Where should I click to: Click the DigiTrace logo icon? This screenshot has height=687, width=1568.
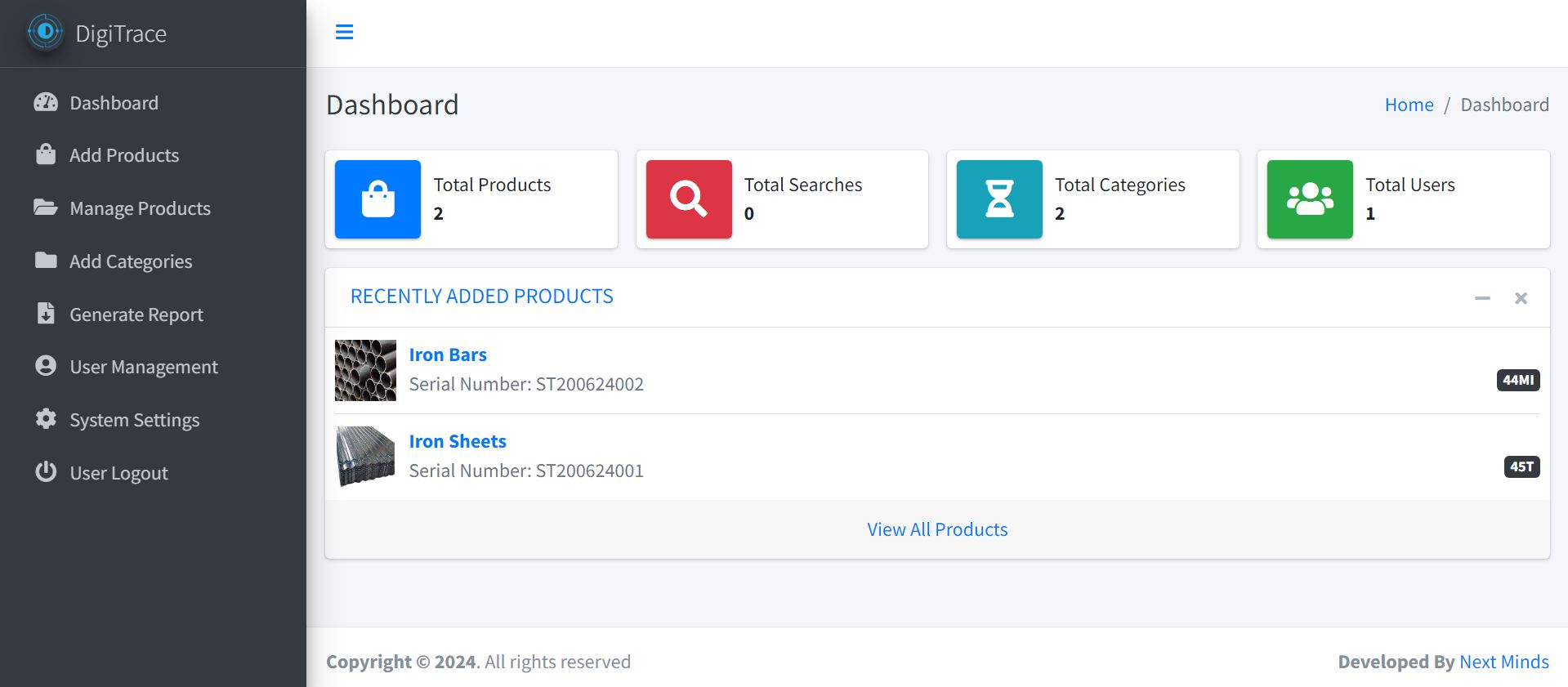[x=46, y=33]
